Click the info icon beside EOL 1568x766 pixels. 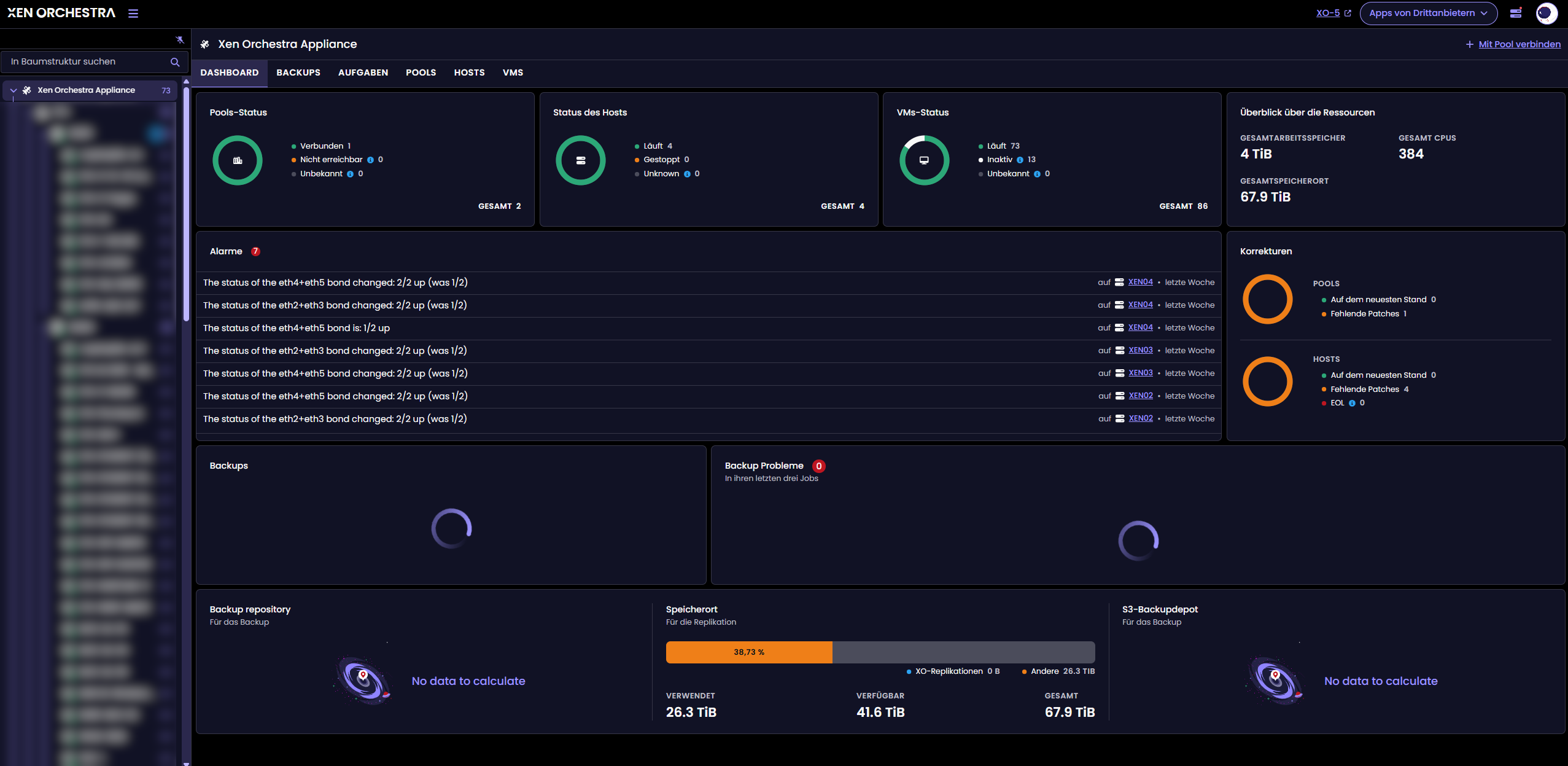coord(1352,403)
